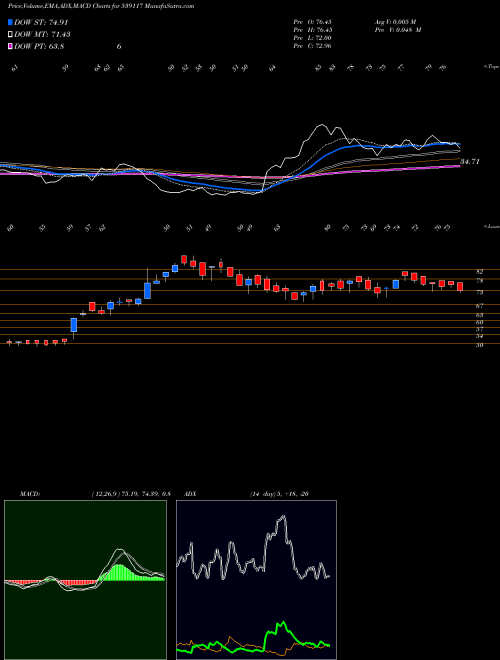Click the 67 price level label

point(479,306)
